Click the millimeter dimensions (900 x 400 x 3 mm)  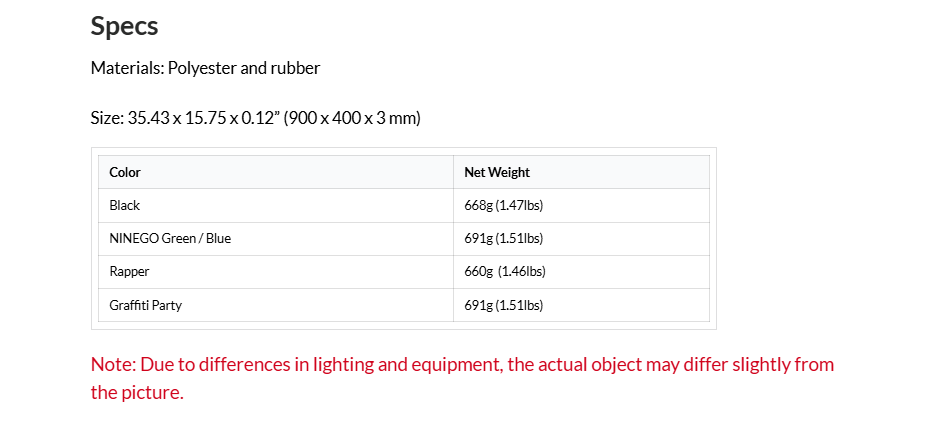coord(352,118)
